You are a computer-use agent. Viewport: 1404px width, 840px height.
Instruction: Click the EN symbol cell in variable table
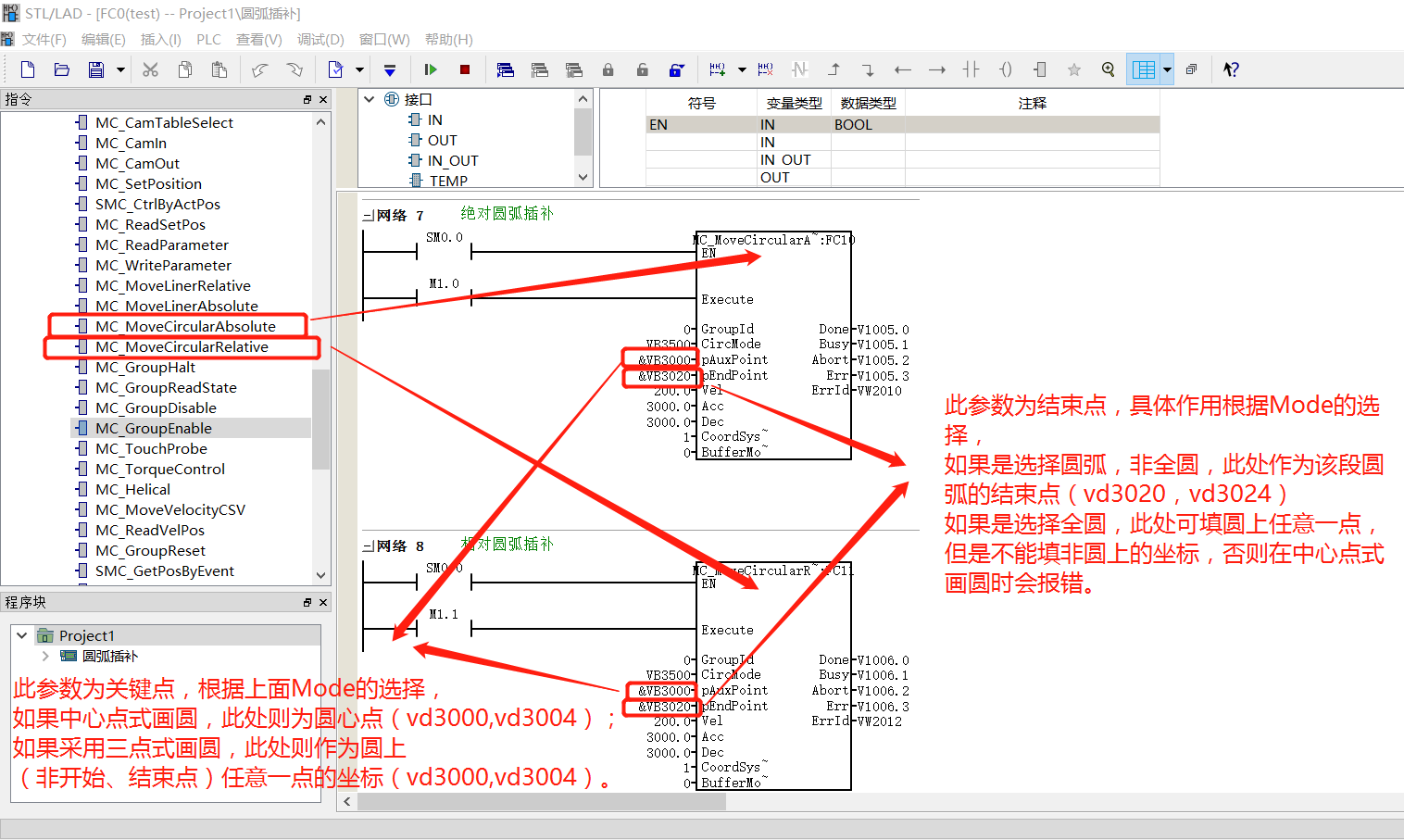(x=702, y=124)
